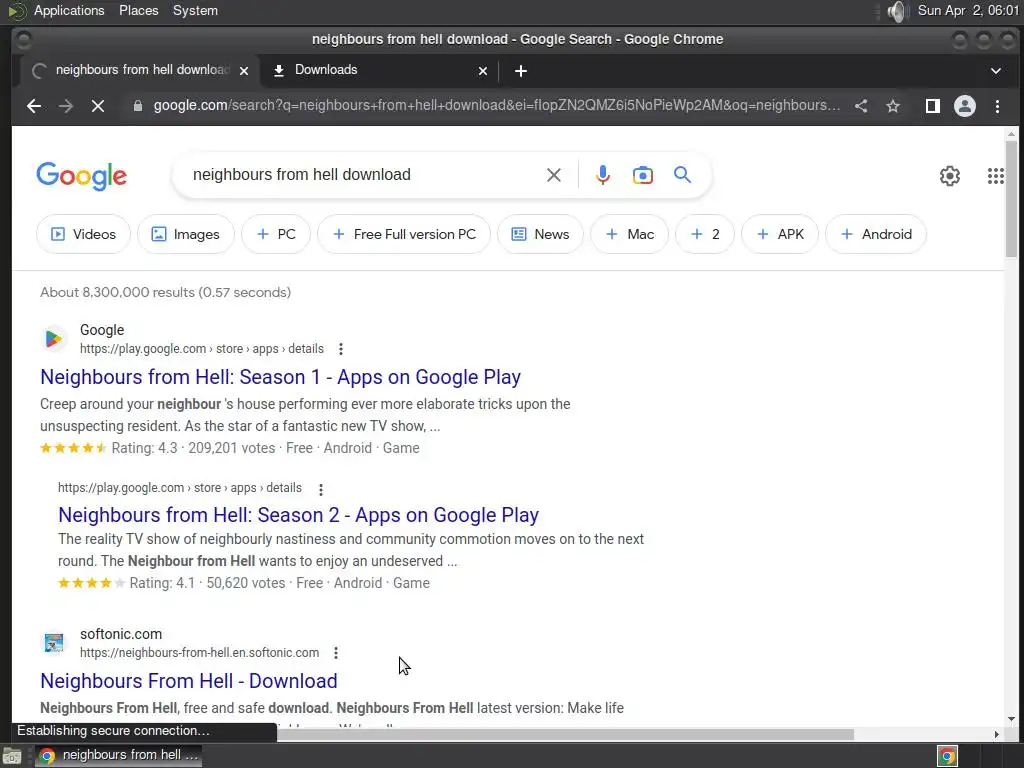Search by image with camera icon
The width and height of the screenshot is (1024, 768).
643,175
